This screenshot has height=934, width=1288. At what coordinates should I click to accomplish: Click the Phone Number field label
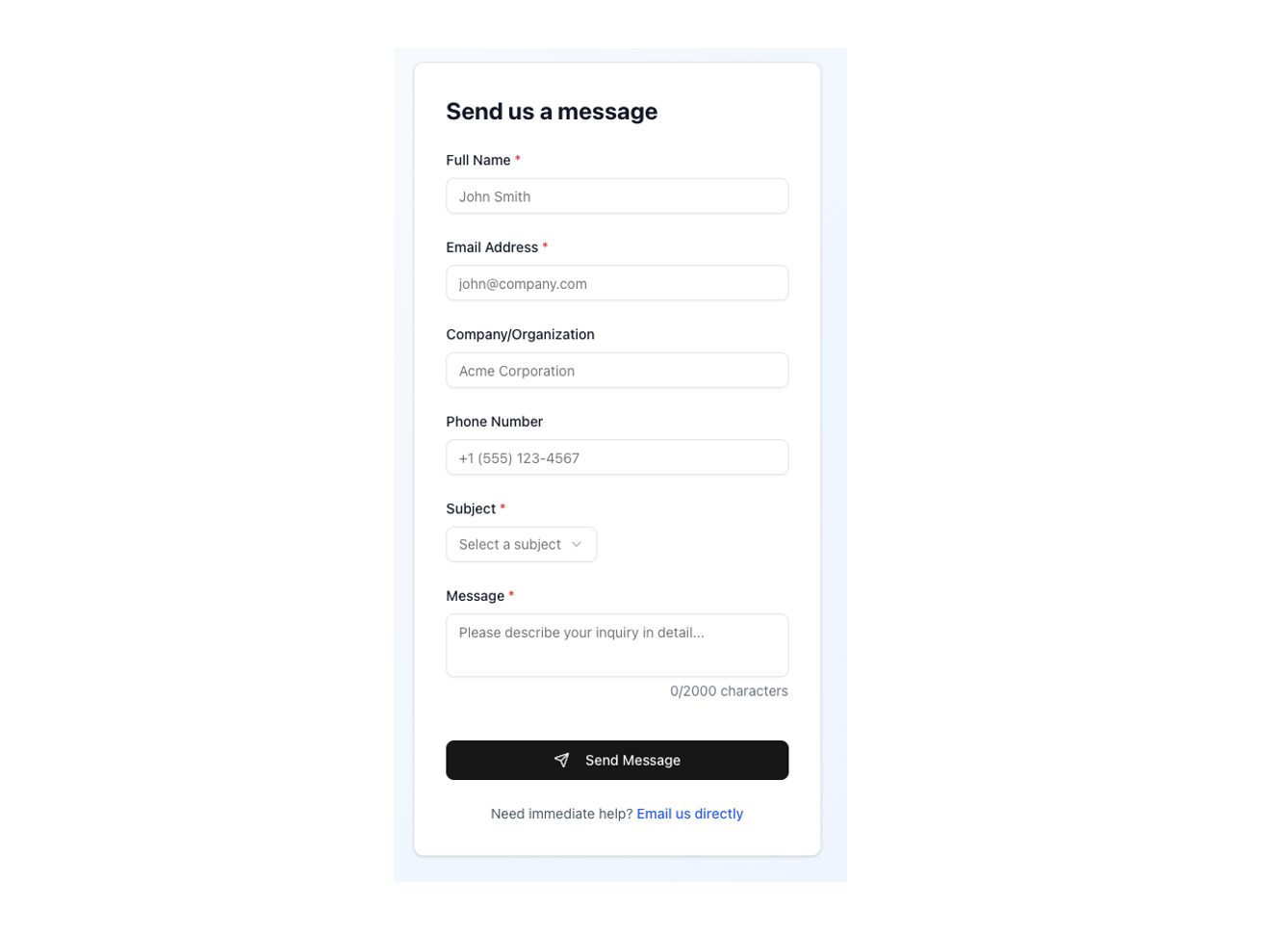tap(494, 421)
